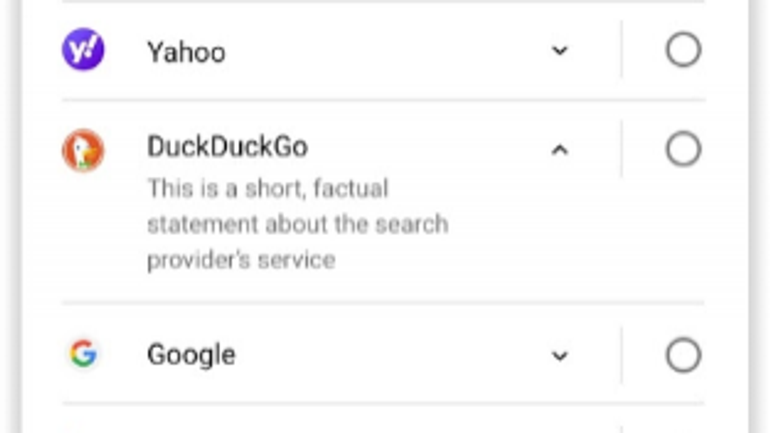Click the purple Yahoo logo icon

tap(83, 50)
